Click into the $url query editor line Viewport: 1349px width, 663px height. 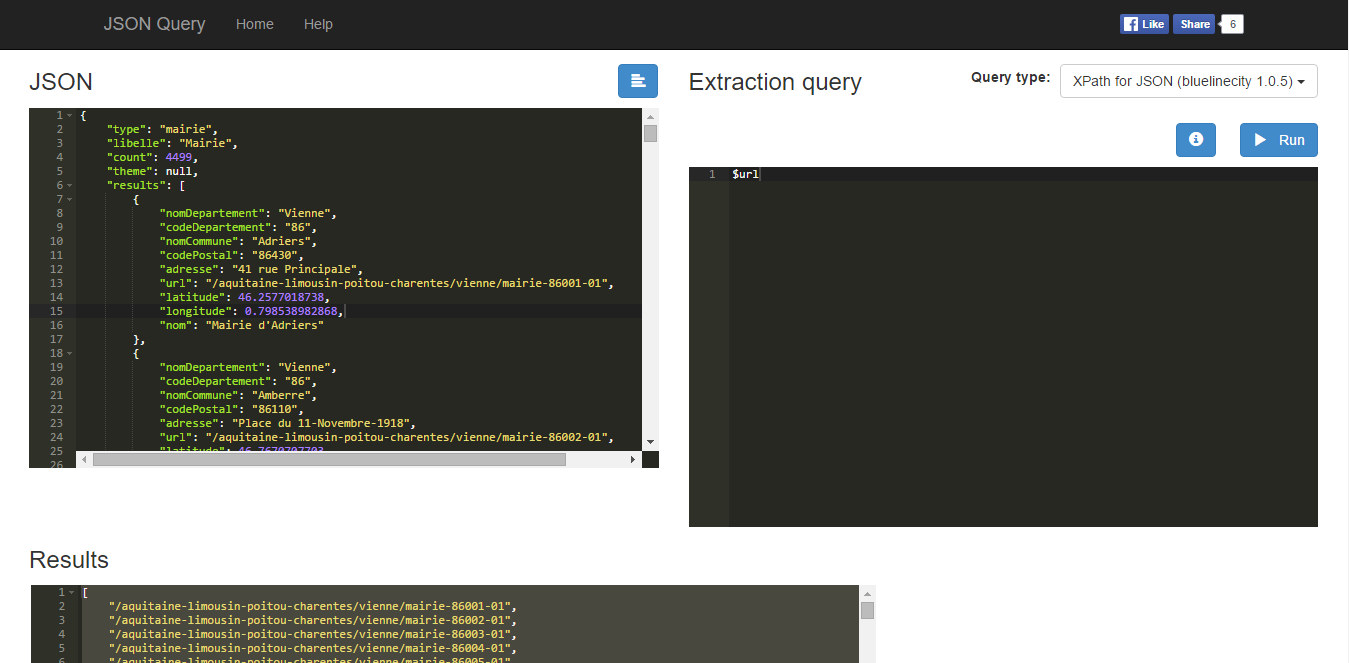(x=746, y=174)
